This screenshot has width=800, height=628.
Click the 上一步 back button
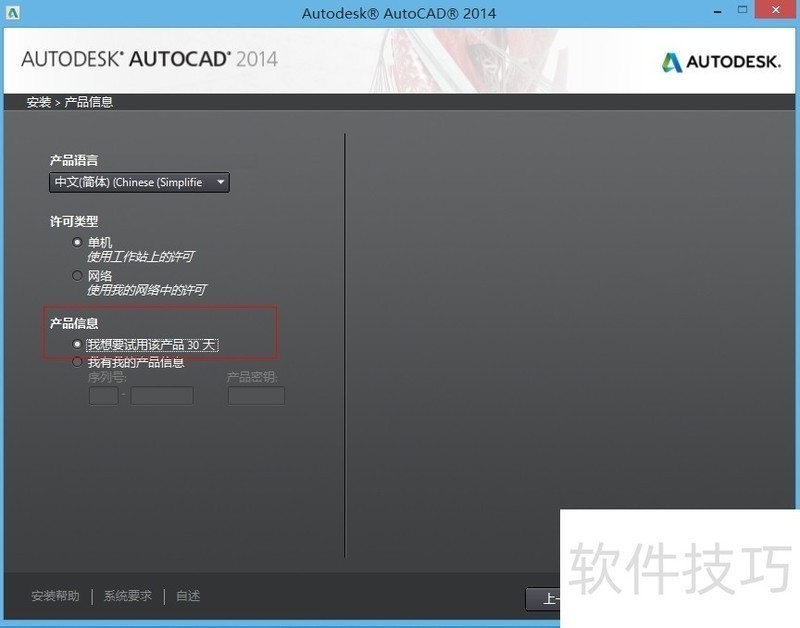coord(543,599)
